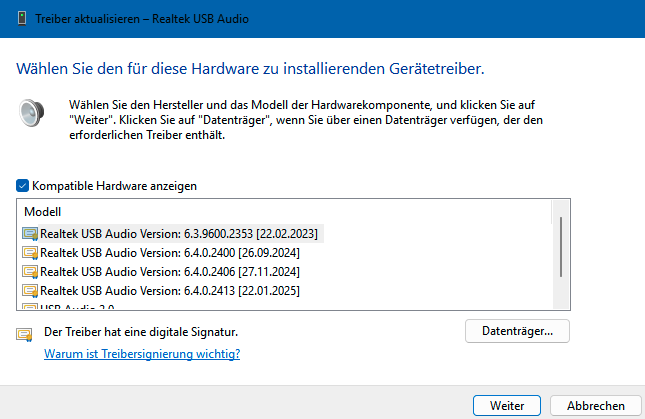Click digital signature certificate icon below list
The image size is (645, 419).
(x=24, y=335)
